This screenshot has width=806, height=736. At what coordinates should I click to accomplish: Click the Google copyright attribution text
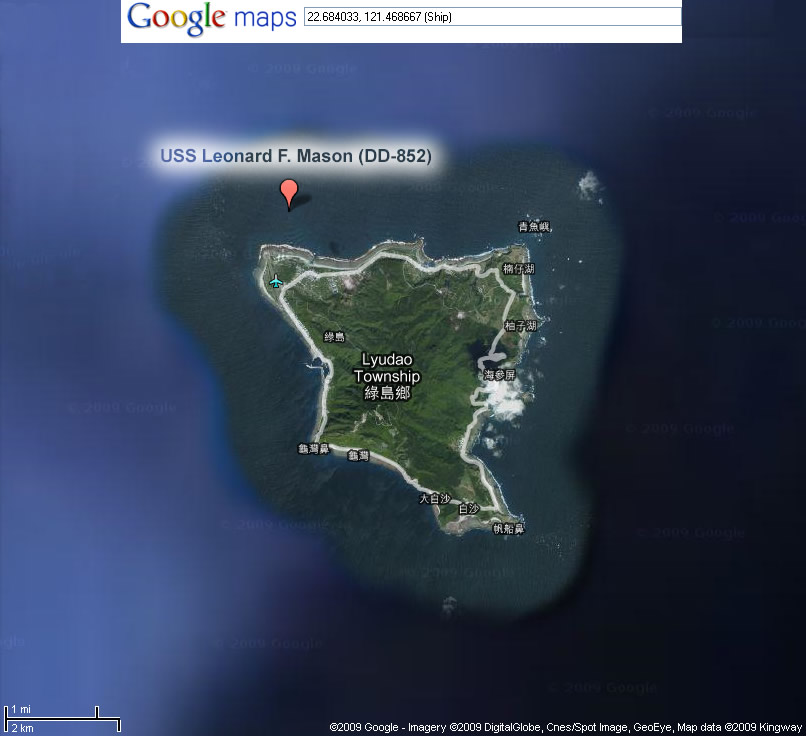click(x=565, y=727)
